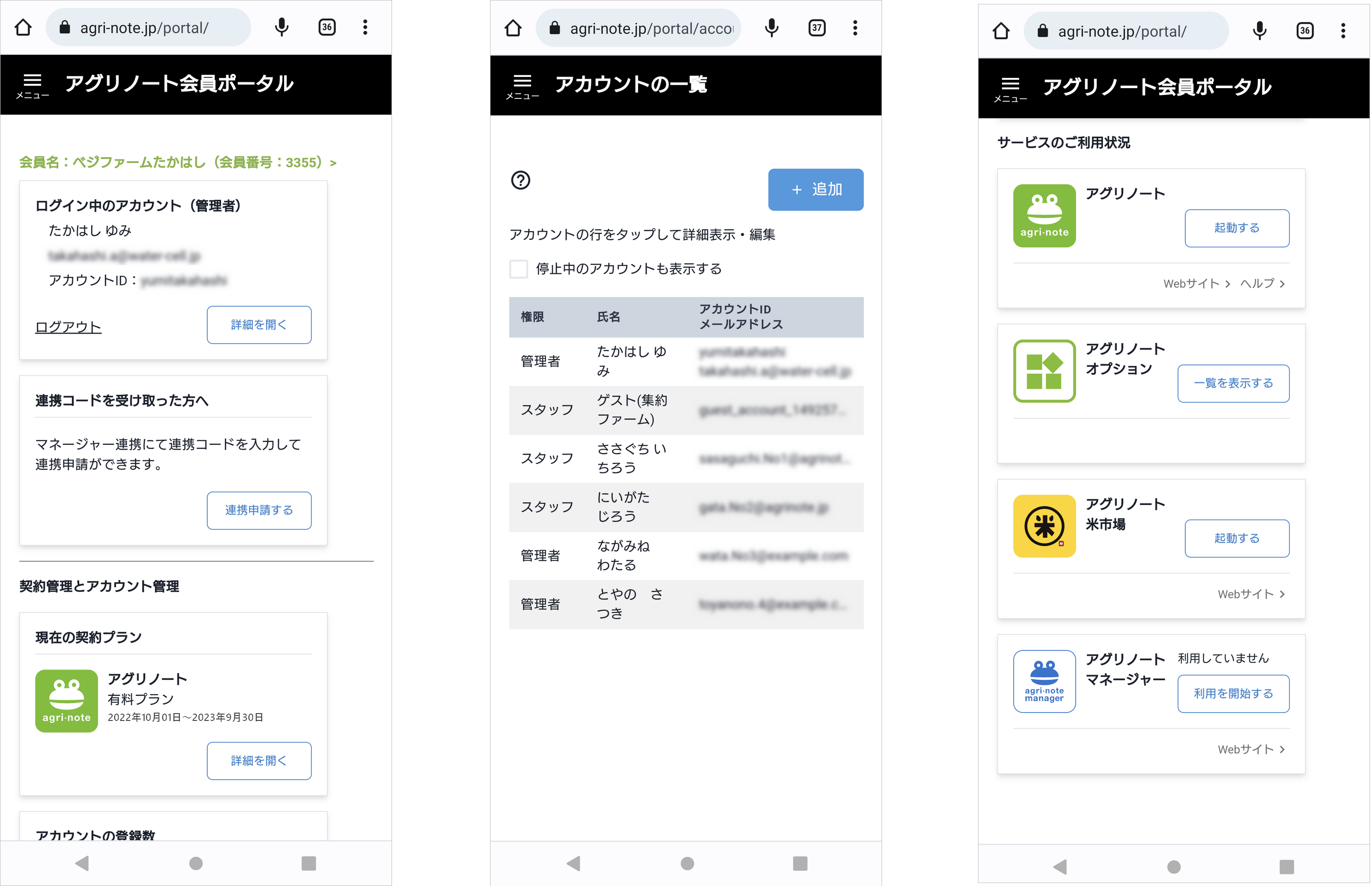The image size is (1372, 886).
Task: Tap Android recents square on right screen
Action: [x=1286, y=866]
